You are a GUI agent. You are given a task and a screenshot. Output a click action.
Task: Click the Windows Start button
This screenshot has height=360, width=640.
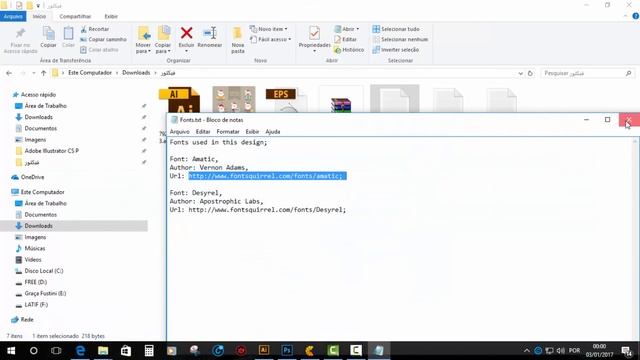[11, 350]
